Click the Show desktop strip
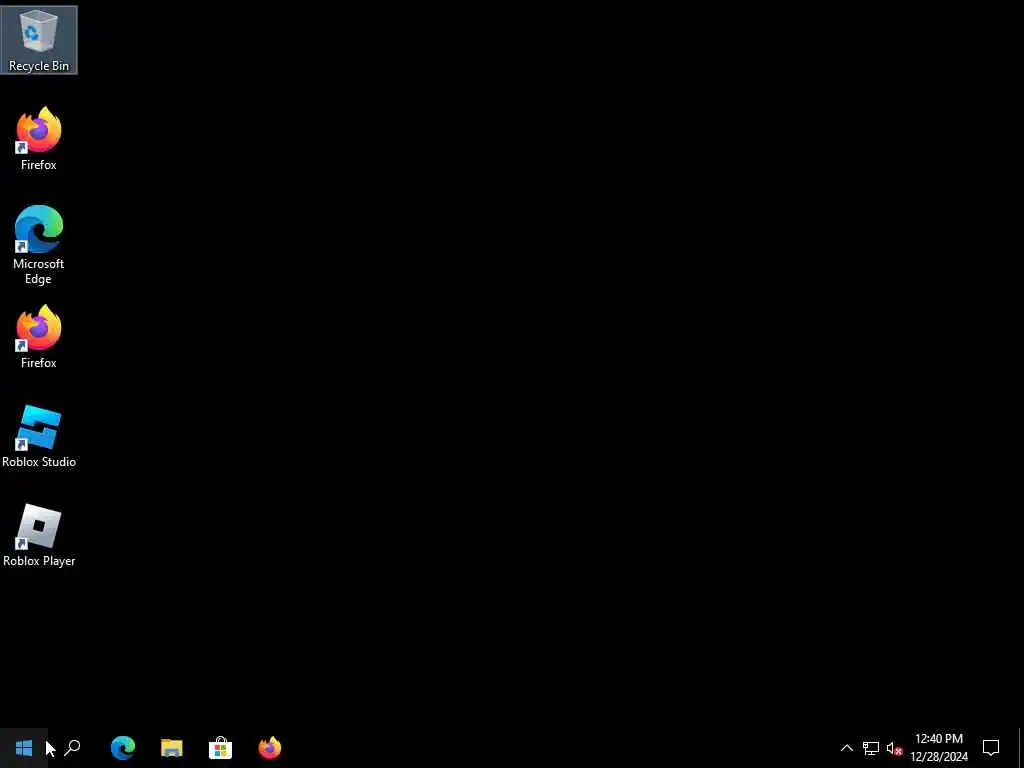 tap(1020, 748)
